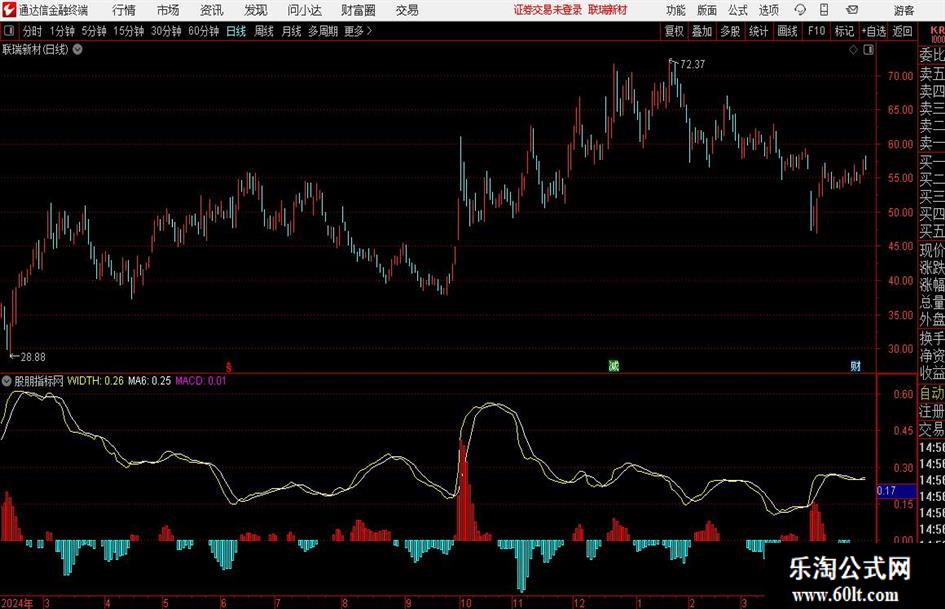This screenshot has height=609, width=945.
Task: Open the 版面 menu
Action: [x=706, y=10]
